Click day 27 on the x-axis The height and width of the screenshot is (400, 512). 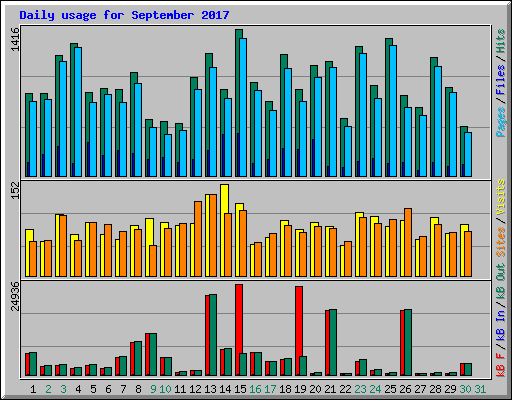420,389
